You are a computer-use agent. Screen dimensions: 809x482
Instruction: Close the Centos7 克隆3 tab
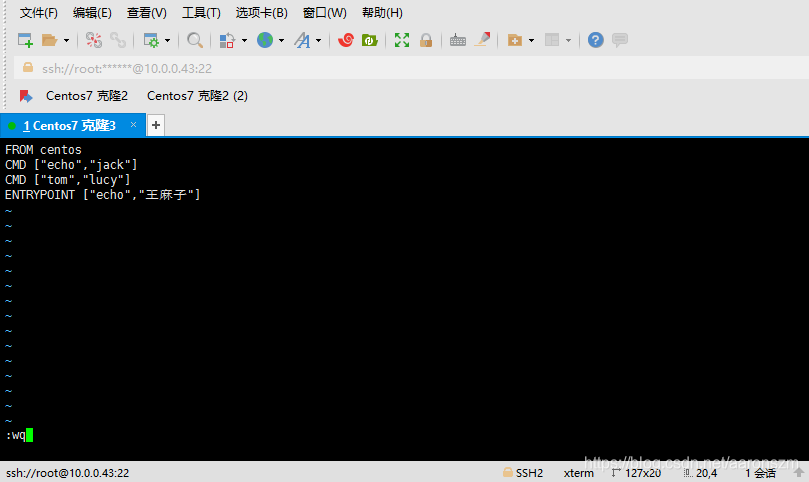(133, 125)
